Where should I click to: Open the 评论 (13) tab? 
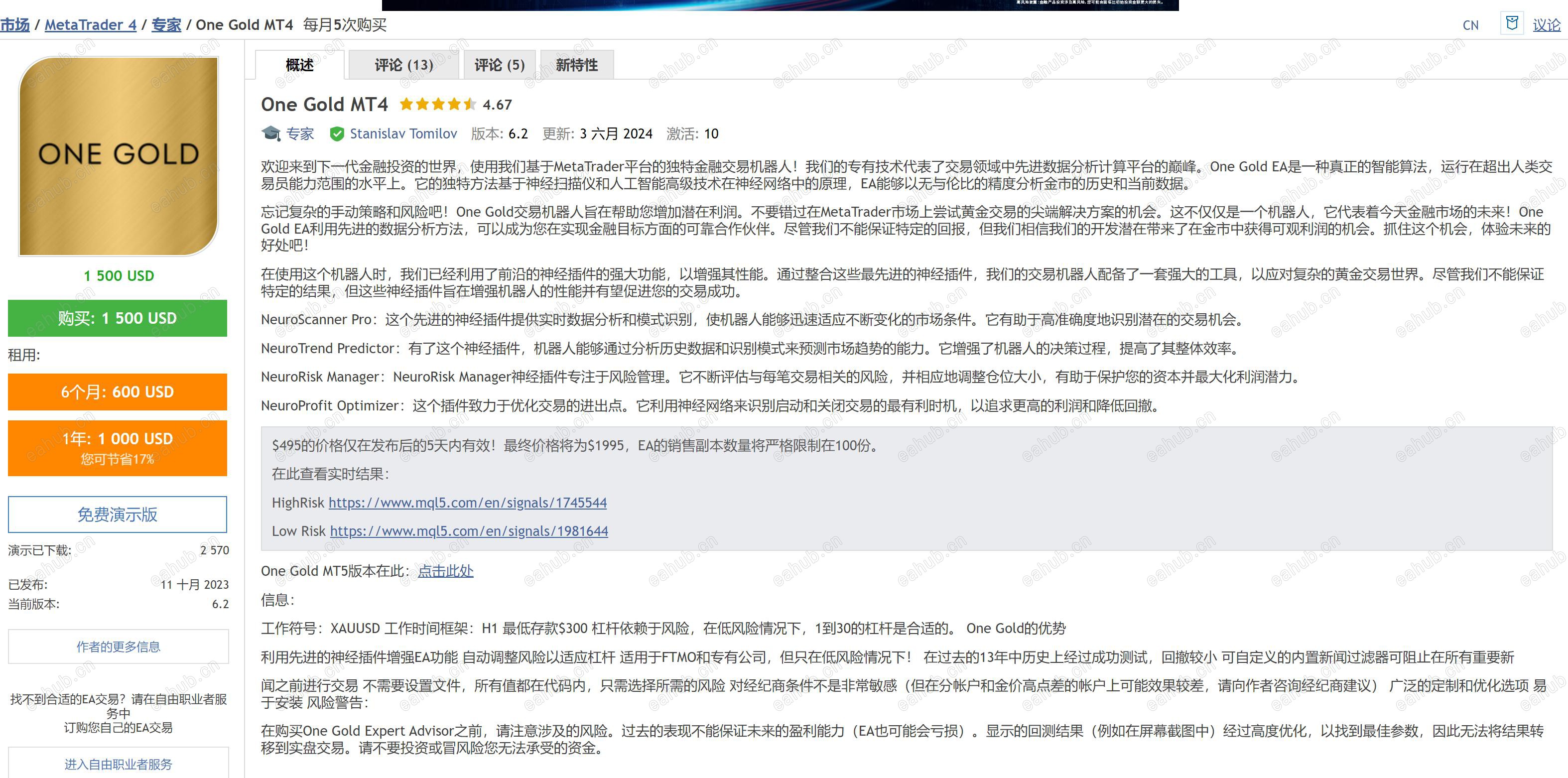click(403, 65)
